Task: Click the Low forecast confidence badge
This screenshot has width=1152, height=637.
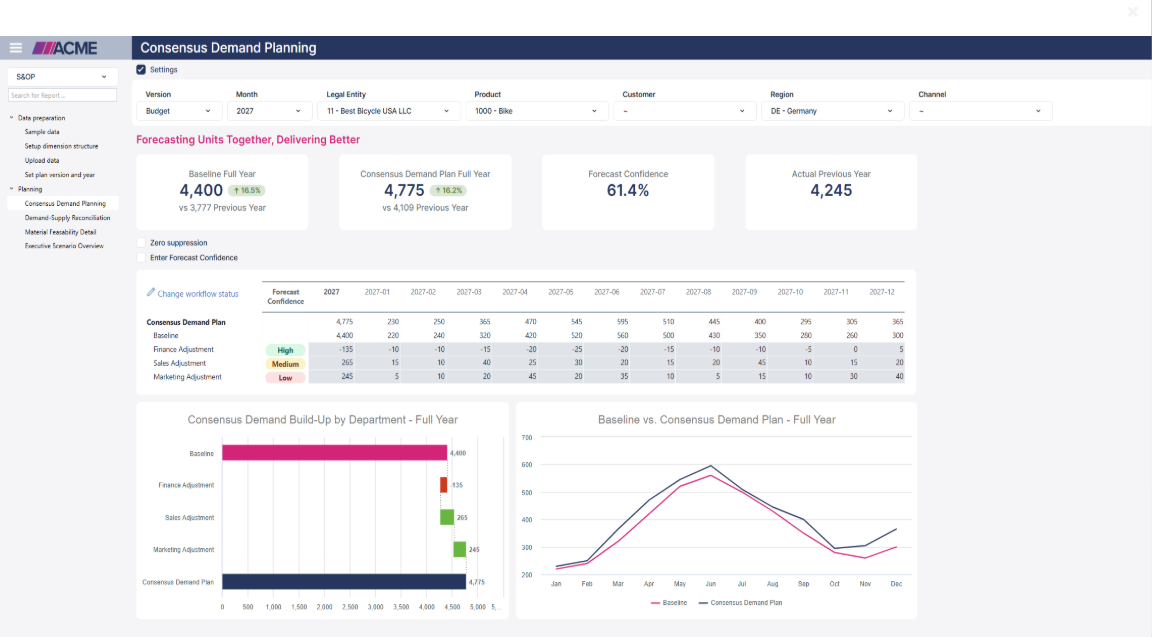Action: [x=285, y=378]
